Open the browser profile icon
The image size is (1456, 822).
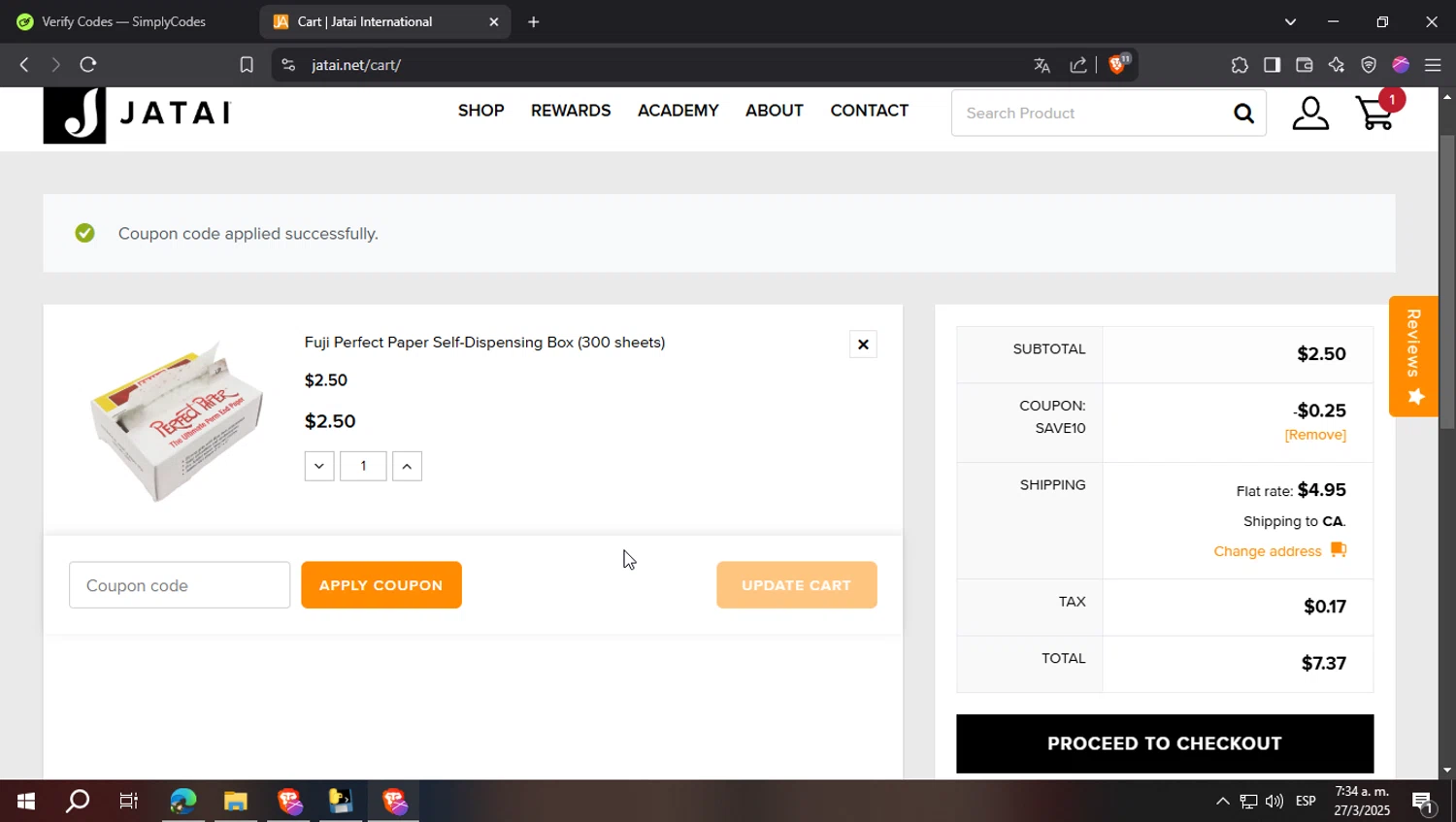1401,65
